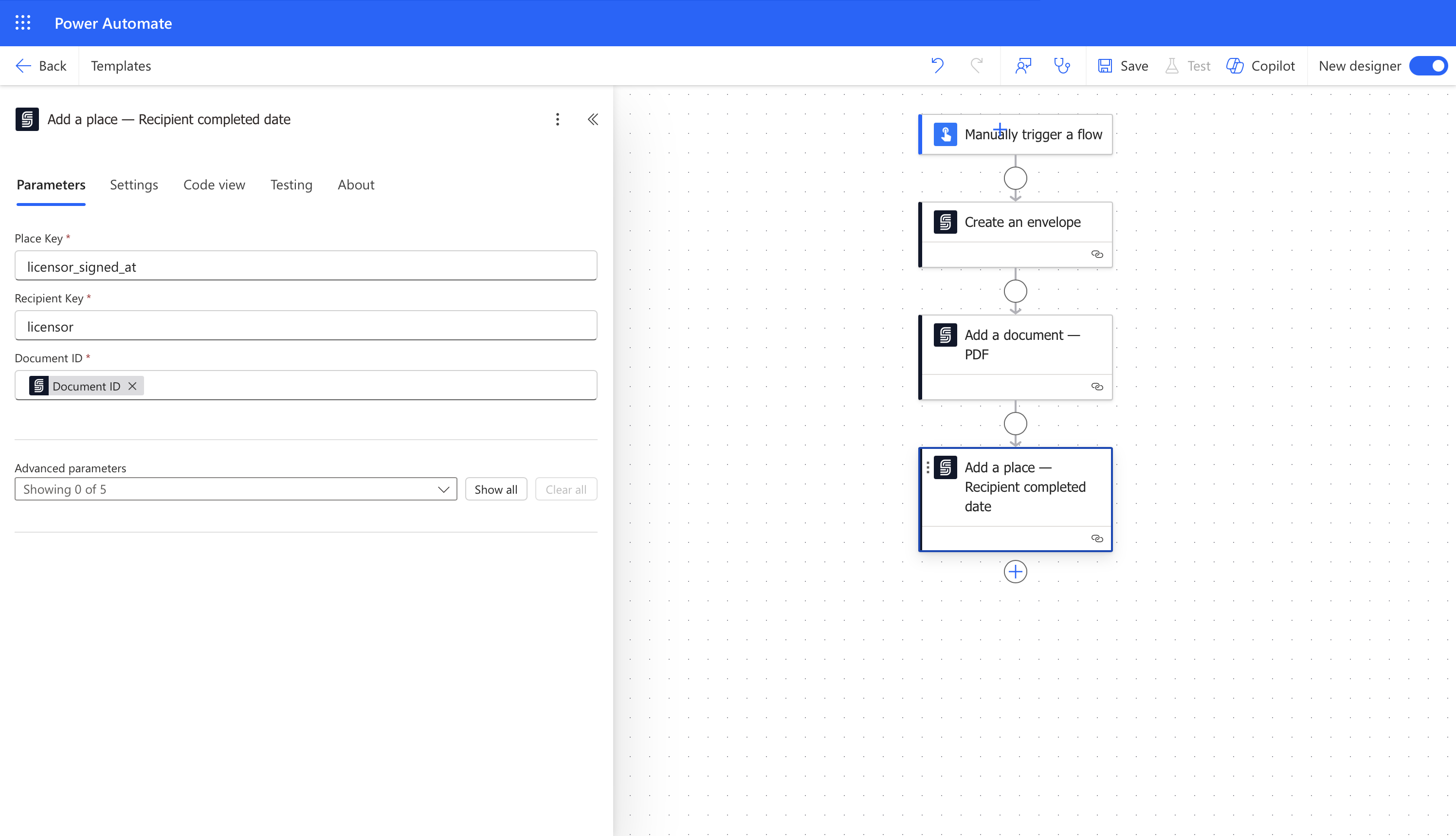This screenshot has height=836, width=1456.
Task: Click the Save button
Action: click(x=1123, y=66)
